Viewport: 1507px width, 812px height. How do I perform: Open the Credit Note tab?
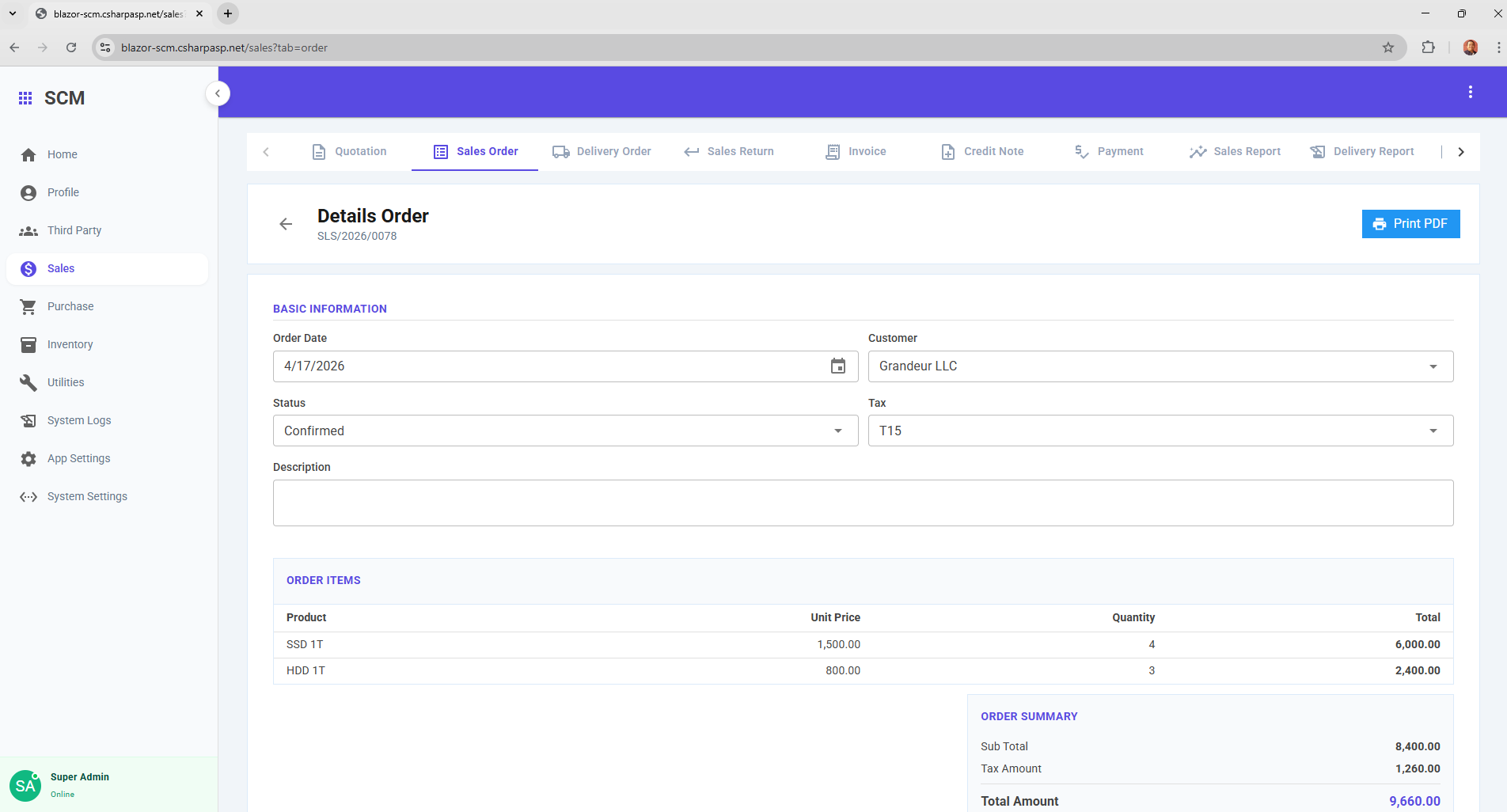(982, 151)
